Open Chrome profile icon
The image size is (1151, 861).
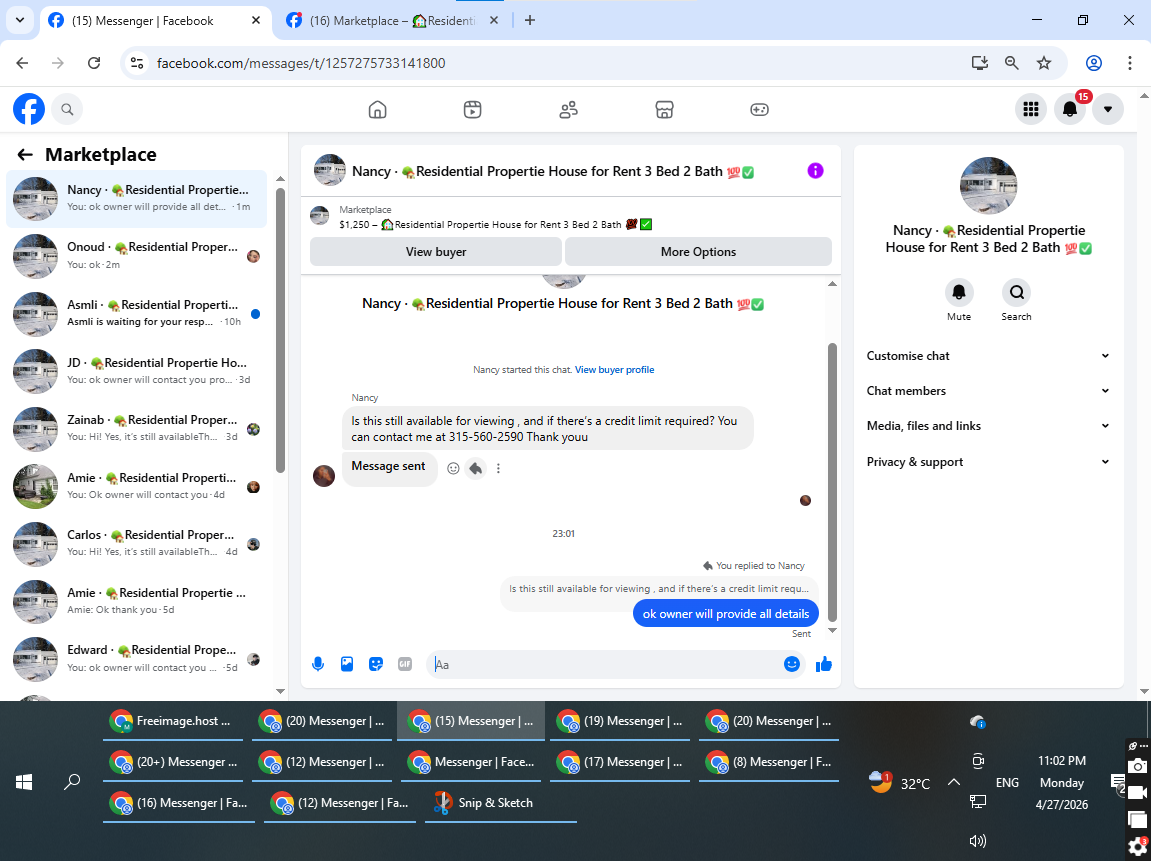pyautogui.click(x=1094, y=63)
